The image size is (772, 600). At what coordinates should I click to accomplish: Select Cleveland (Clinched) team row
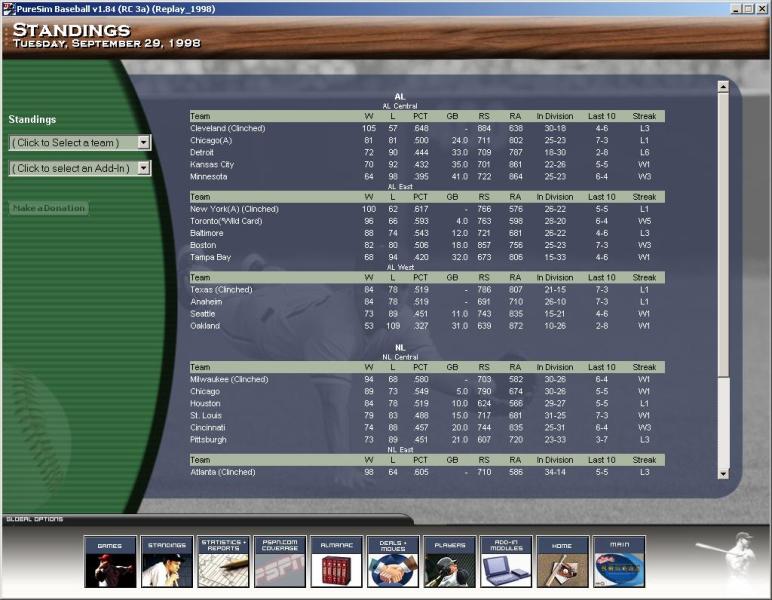(x=427, y=128)
